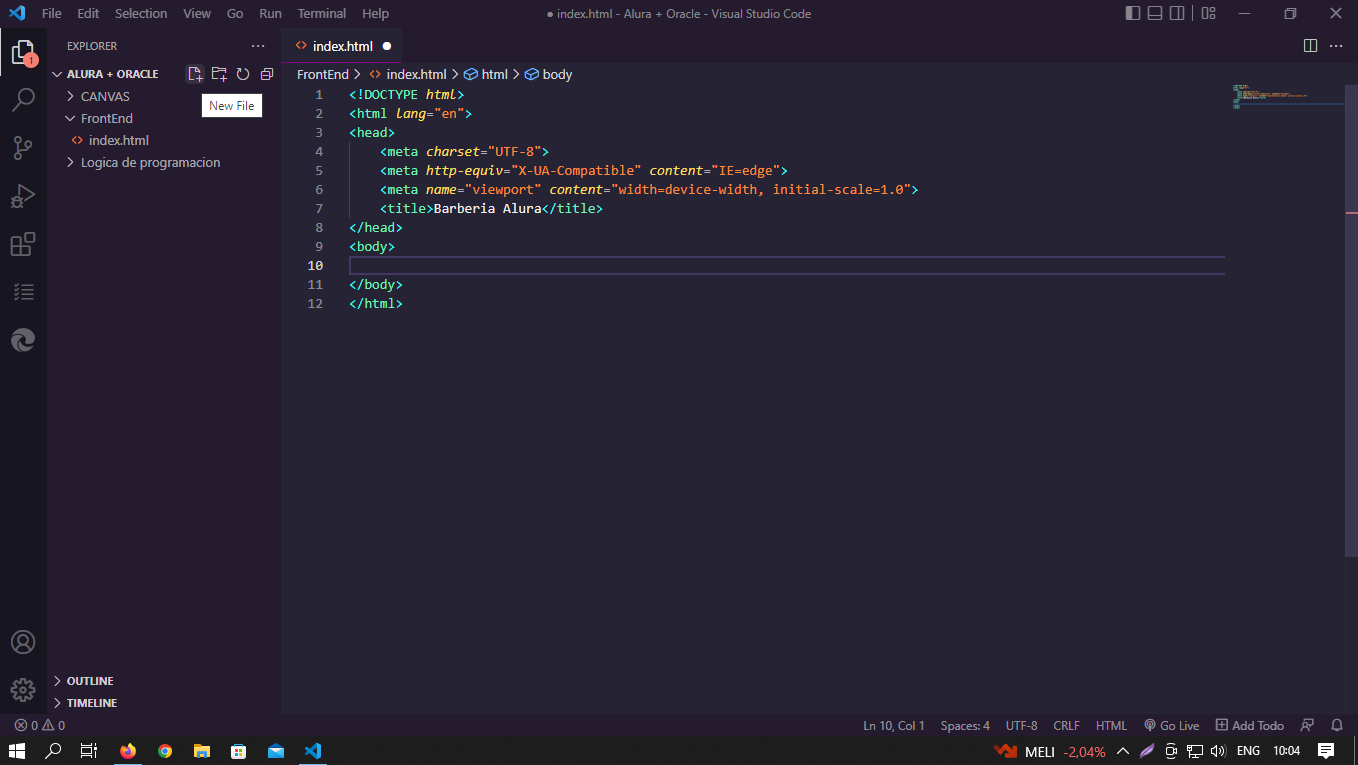Expand the CANVAS folder chevron

click(71, 96)
